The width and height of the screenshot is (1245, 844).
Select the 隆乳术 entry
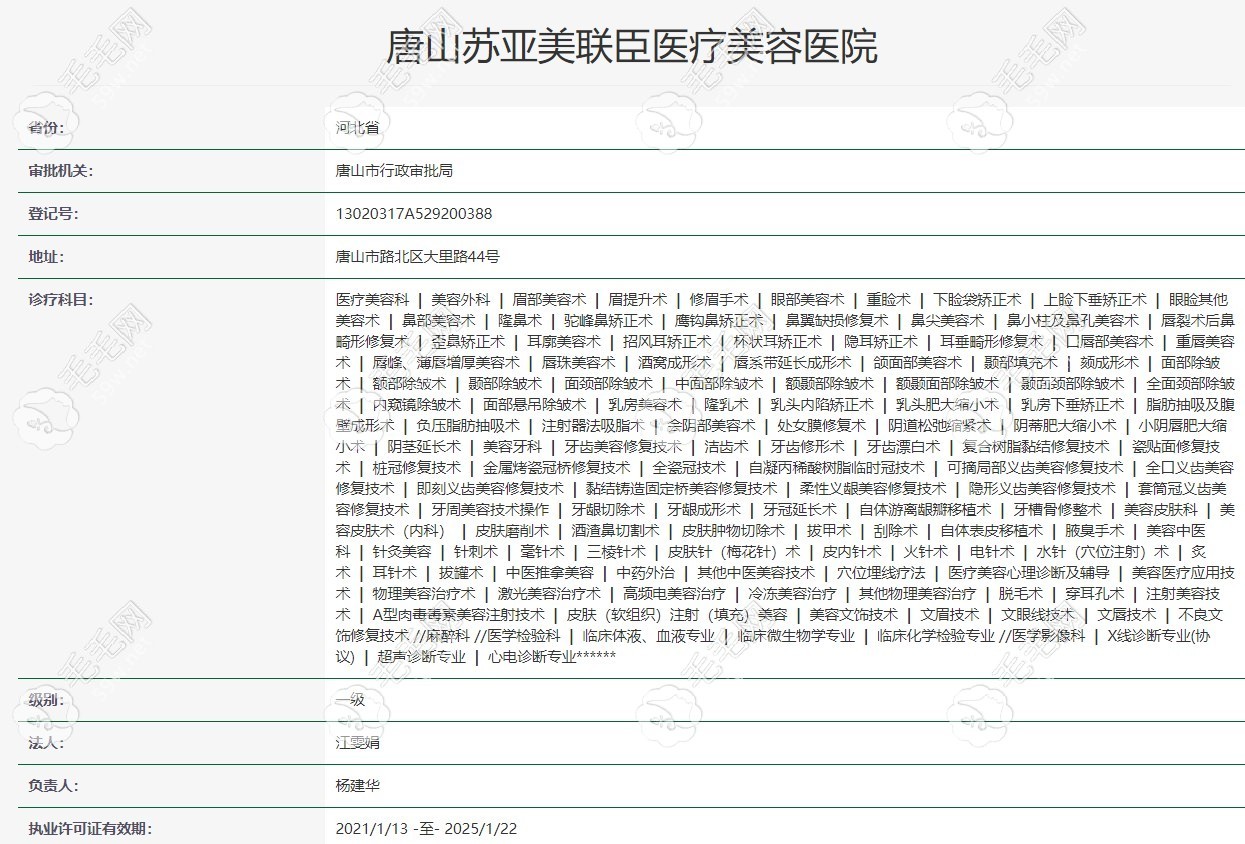[x=726, y=405]
